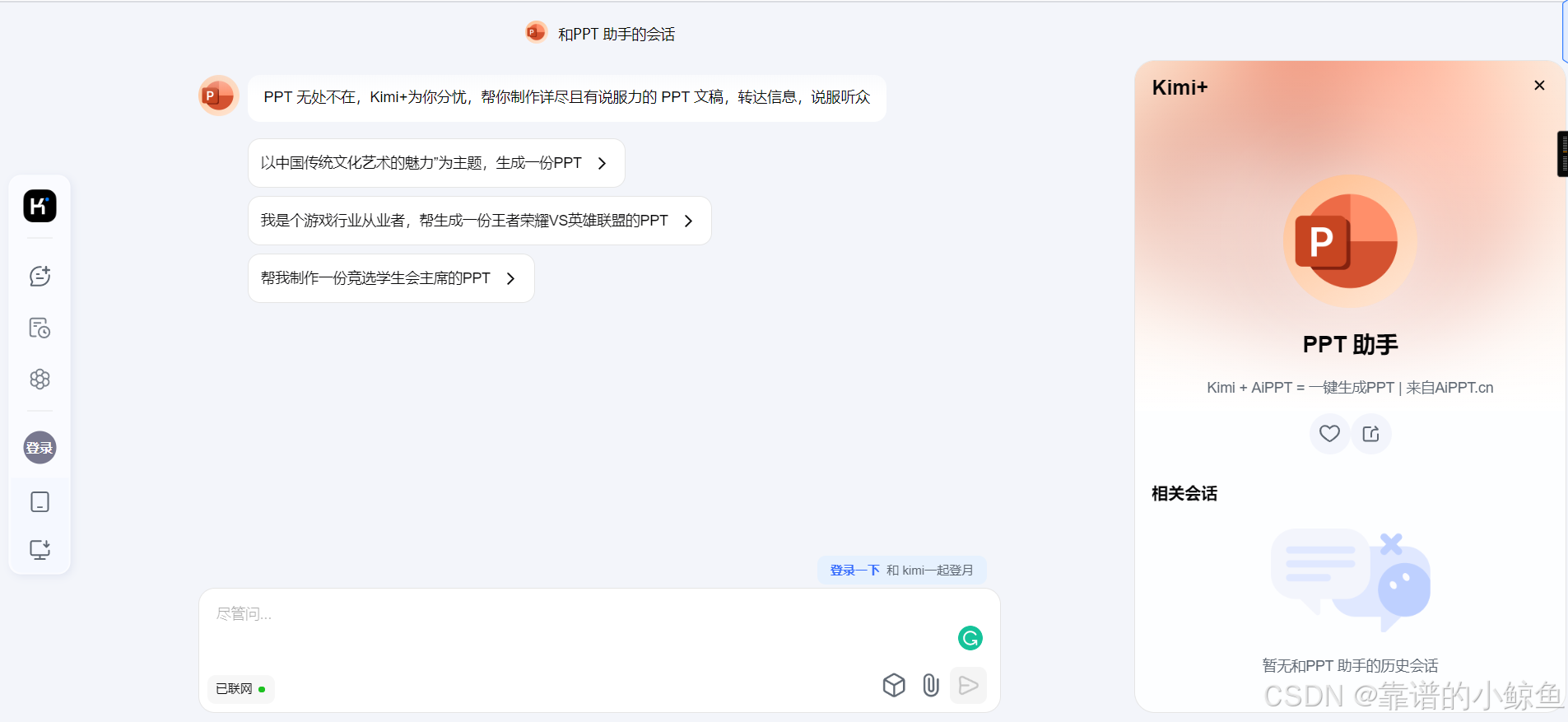Share PPT 助手 using the share icon
Viewport: 1568px width, 722px height.
click(1371, 434)
